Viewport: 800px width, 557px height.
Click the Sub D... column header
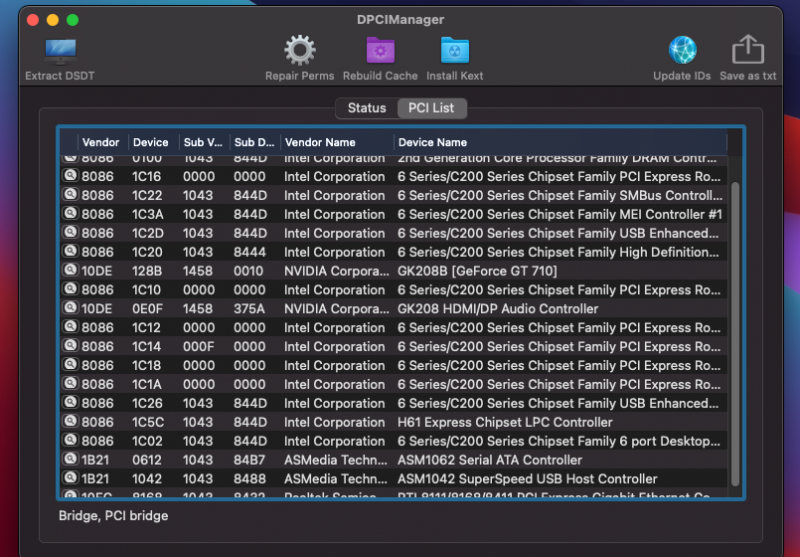click(x=254, y=142)
